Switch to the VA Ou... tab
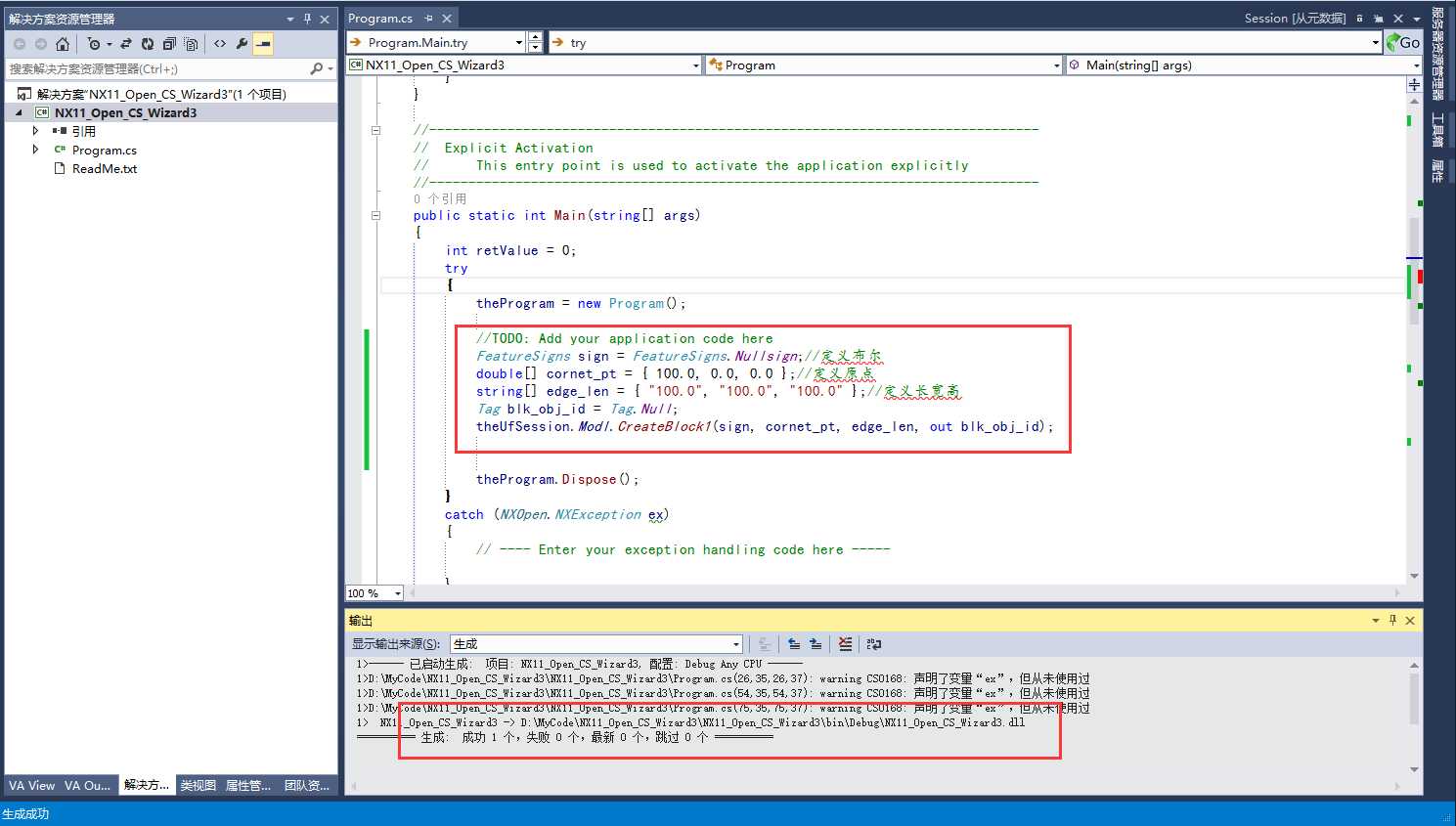Viewport: 1456px width, 826px height. pos(88,785)
